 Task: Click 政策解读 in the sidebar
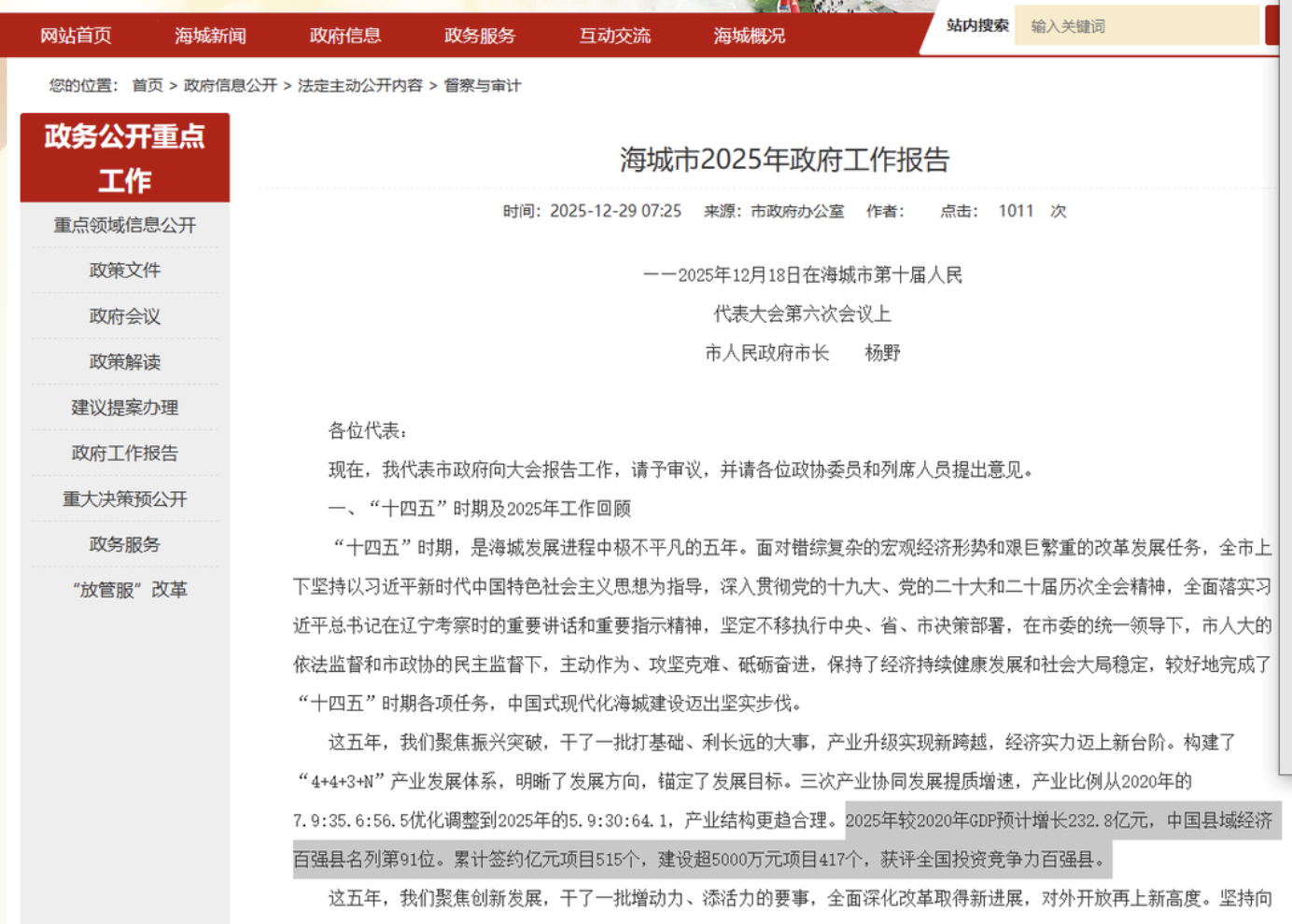pyautogui.click(x=124, y=362)
